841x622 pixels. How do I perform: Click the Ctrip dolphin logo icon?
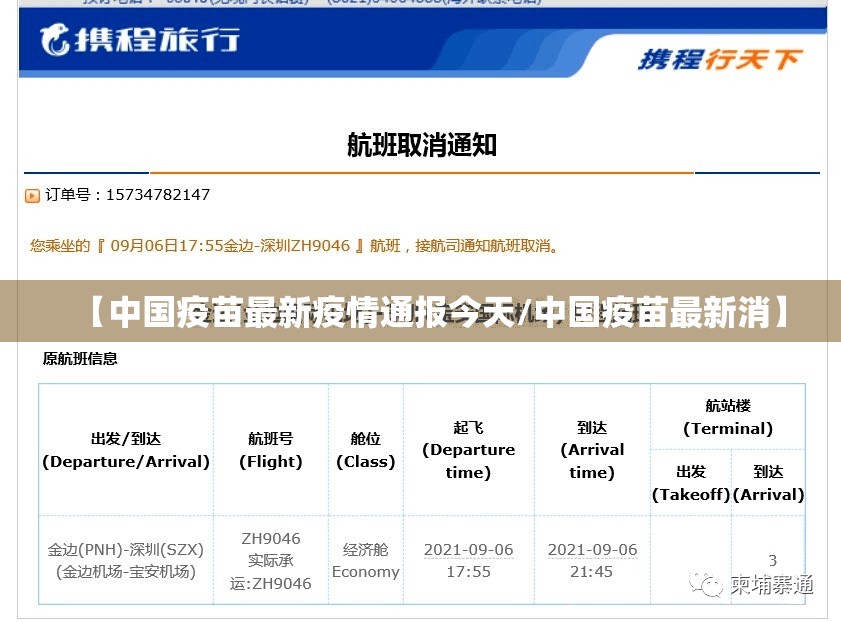click(x=54, y=40)
